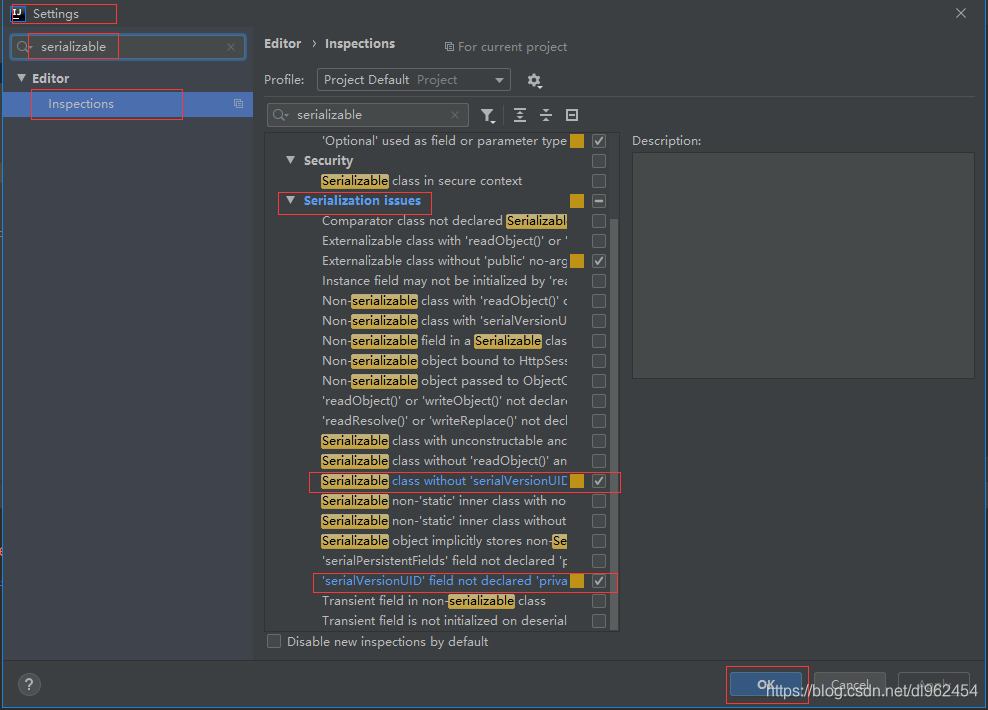Click the Apply button
Viewport: 988px width, 710px height.
pyautogui.click(x=933, y=685)
